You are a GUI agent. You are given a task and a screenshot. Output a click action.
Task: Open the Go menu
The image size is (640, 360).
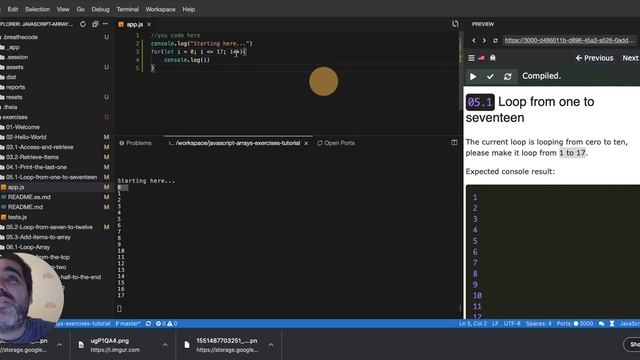81,9
